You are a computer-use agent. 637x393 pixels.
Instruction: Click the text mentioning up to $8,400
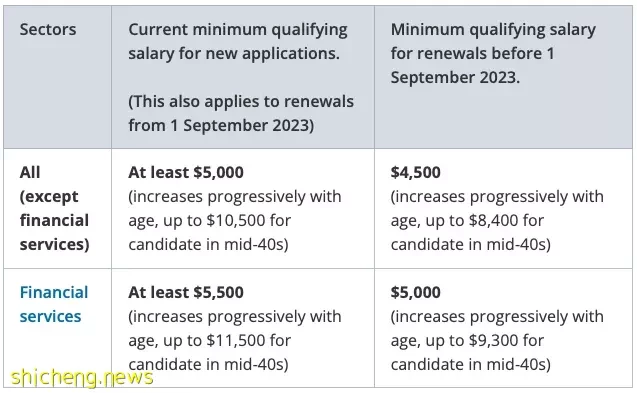point(497,220)
